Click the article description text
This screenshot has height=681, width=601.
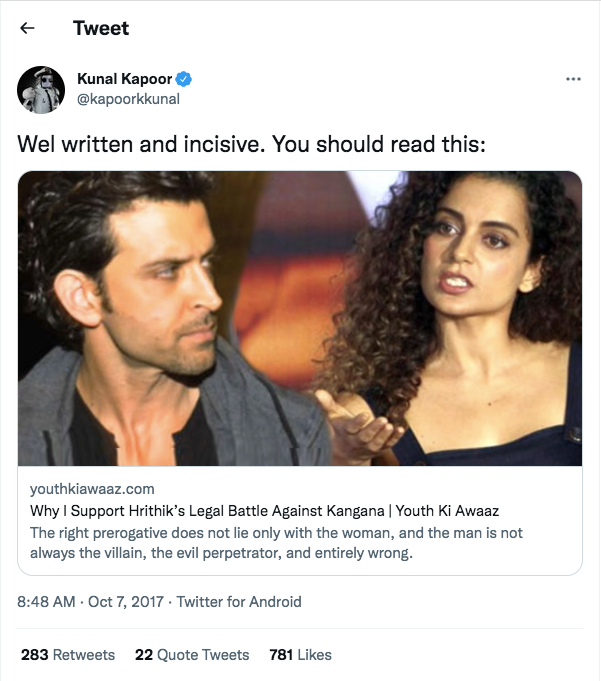coord(276,542)
